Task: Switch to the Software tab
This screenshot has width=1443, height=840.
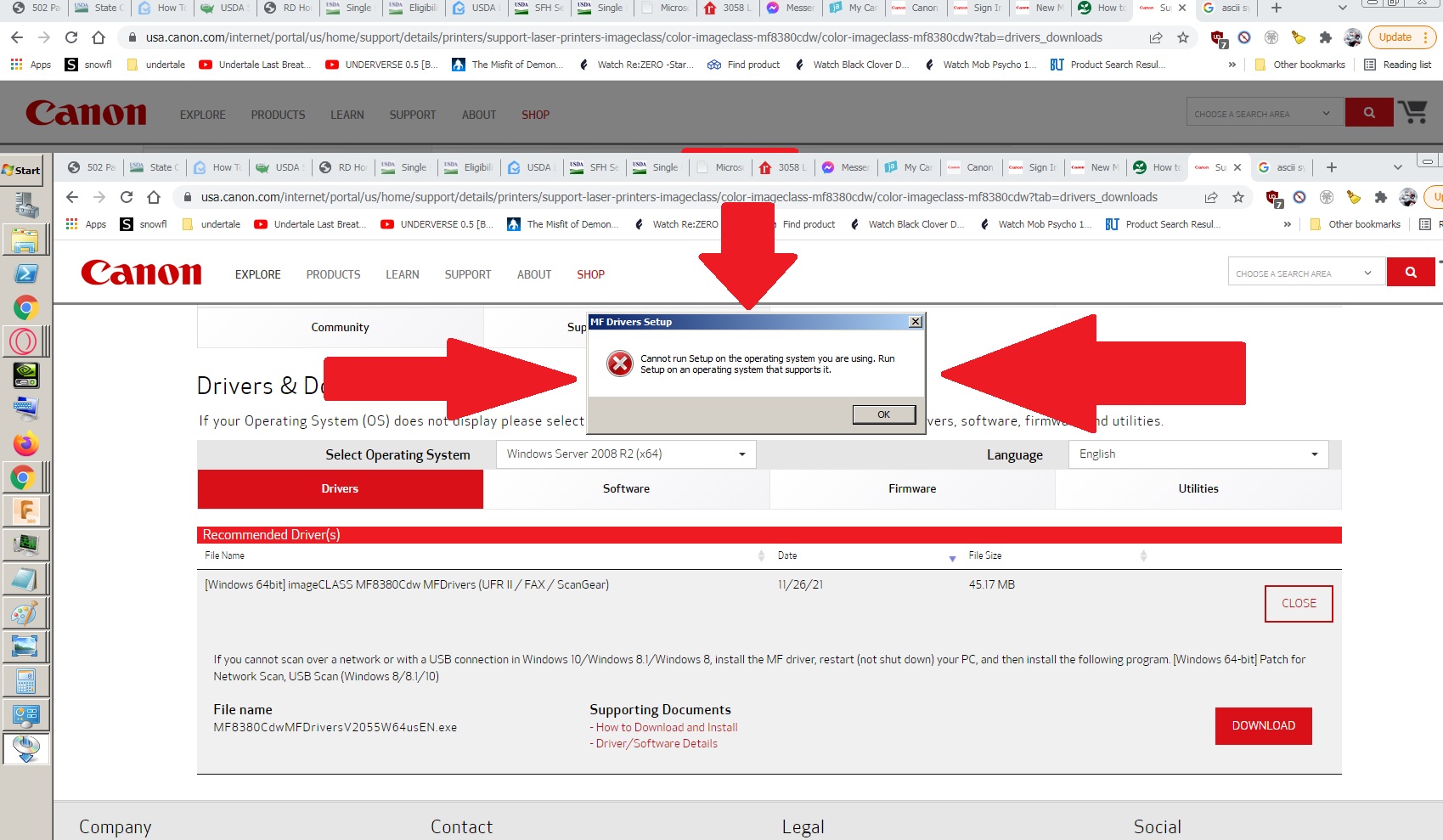Action: click(626, 488)
